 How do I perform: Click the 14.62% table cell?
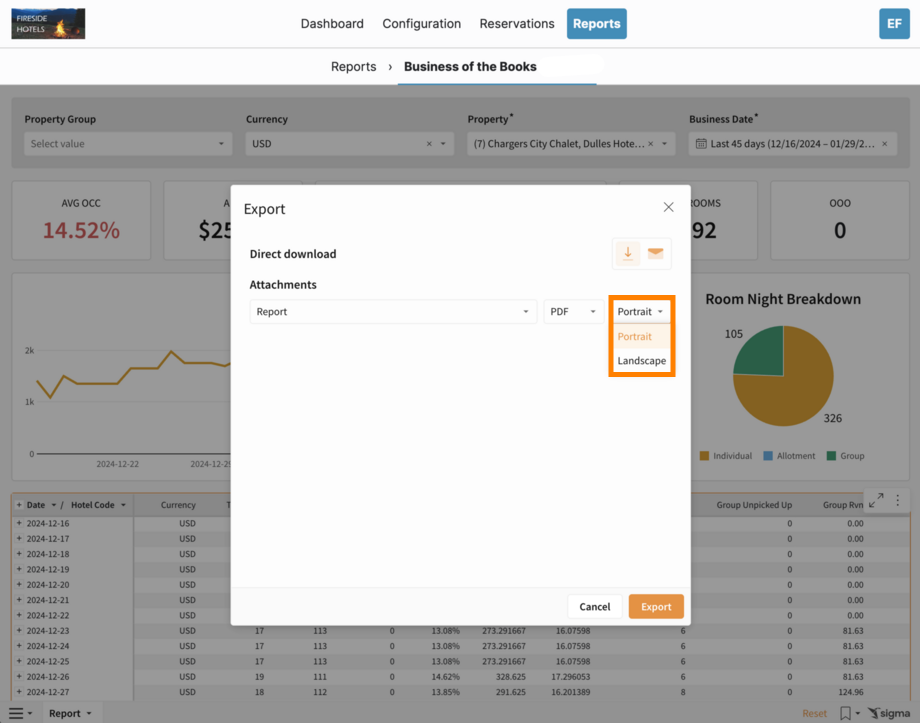445,677
